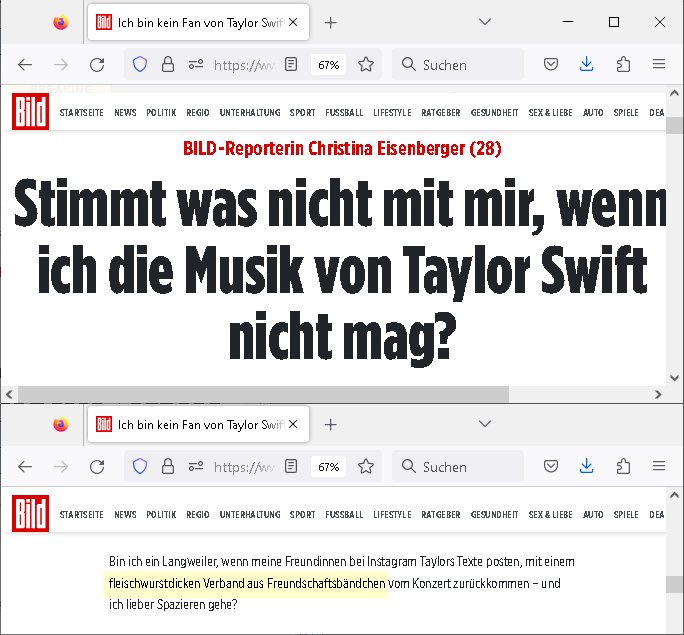The image size is (684, 635).
Task: Open STARTSEITE in upper Bild navigation
Action: [82, 113]
